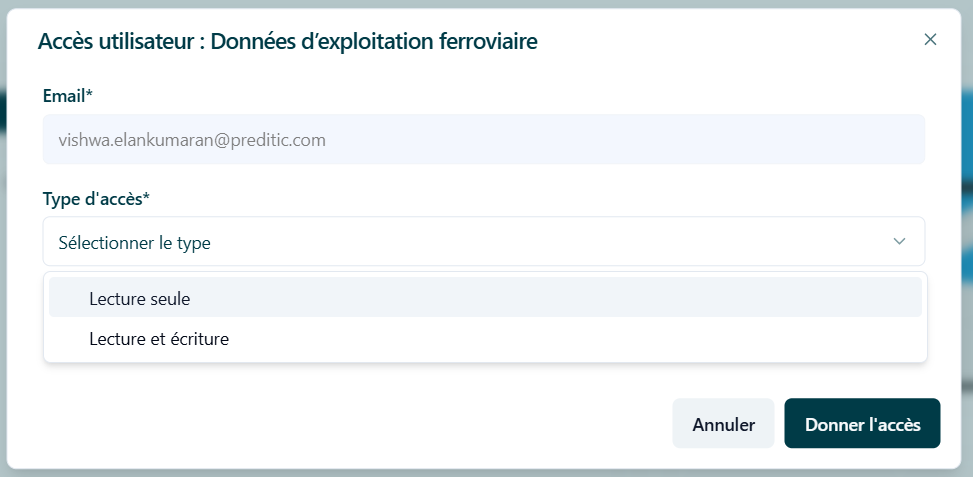Choose the Lecture et écriture option

click(485, 339)
